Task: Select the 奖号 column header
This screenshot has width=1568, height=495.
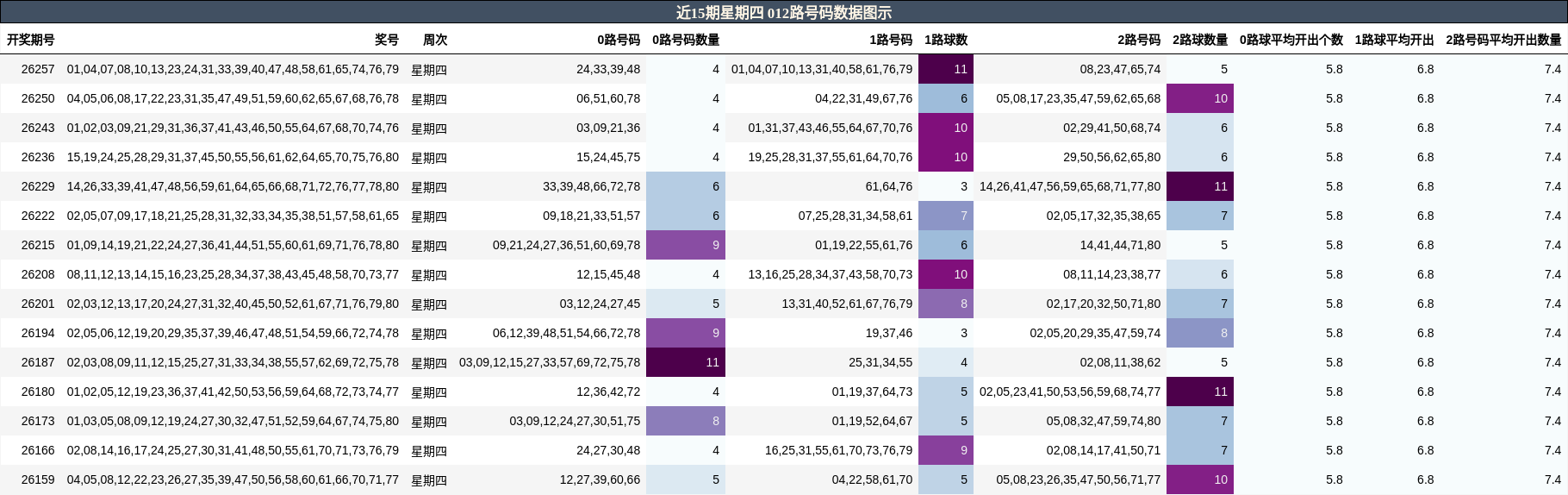Action: coord(387,40)
